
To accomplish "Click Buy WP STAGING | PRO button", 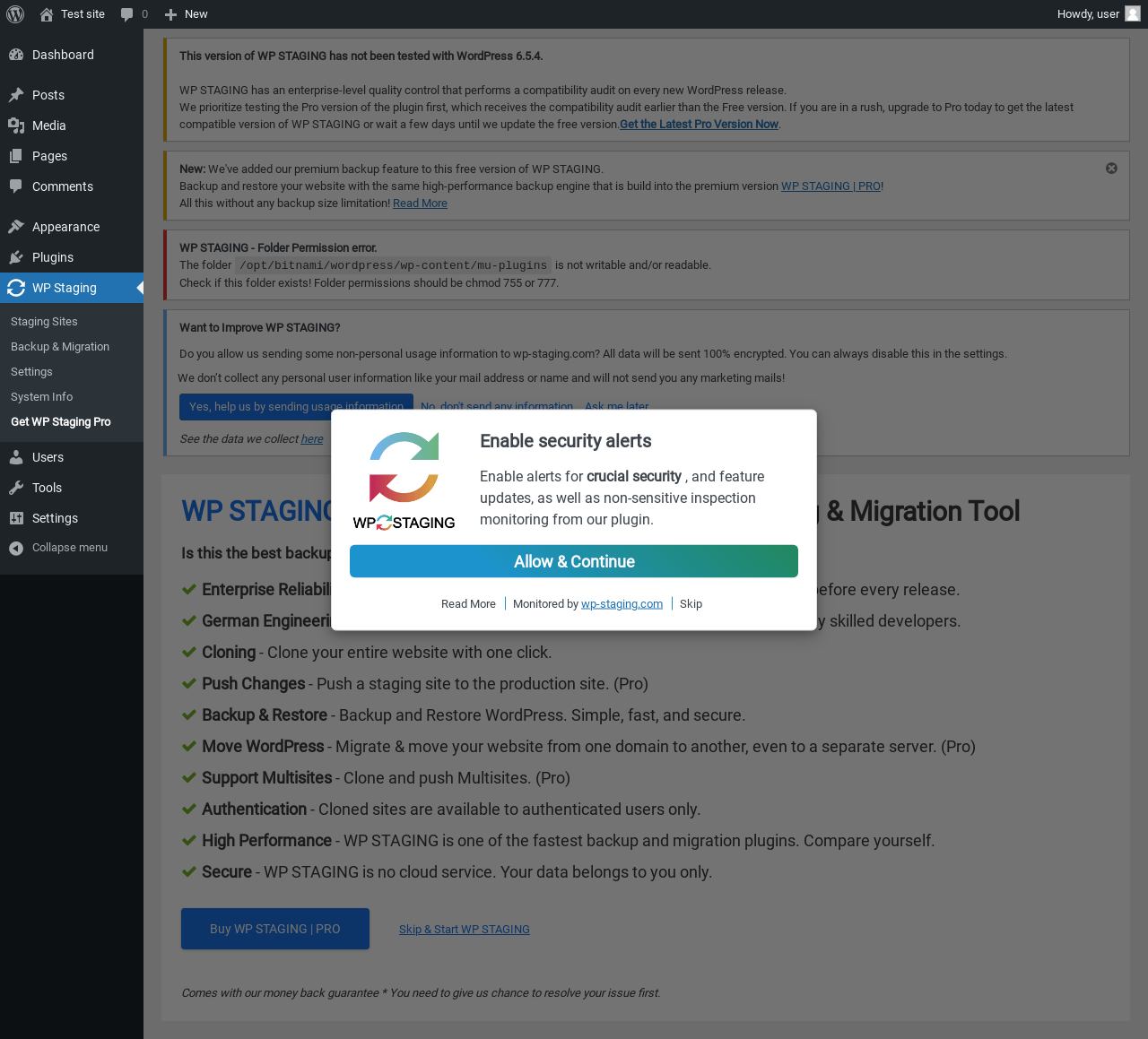I will [275, 929].
